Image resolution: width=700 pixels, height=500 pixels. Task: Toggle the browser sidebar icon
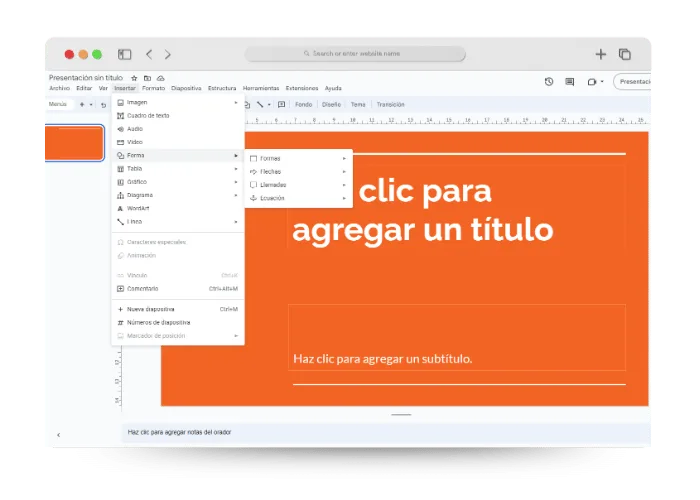pos(125,54)
